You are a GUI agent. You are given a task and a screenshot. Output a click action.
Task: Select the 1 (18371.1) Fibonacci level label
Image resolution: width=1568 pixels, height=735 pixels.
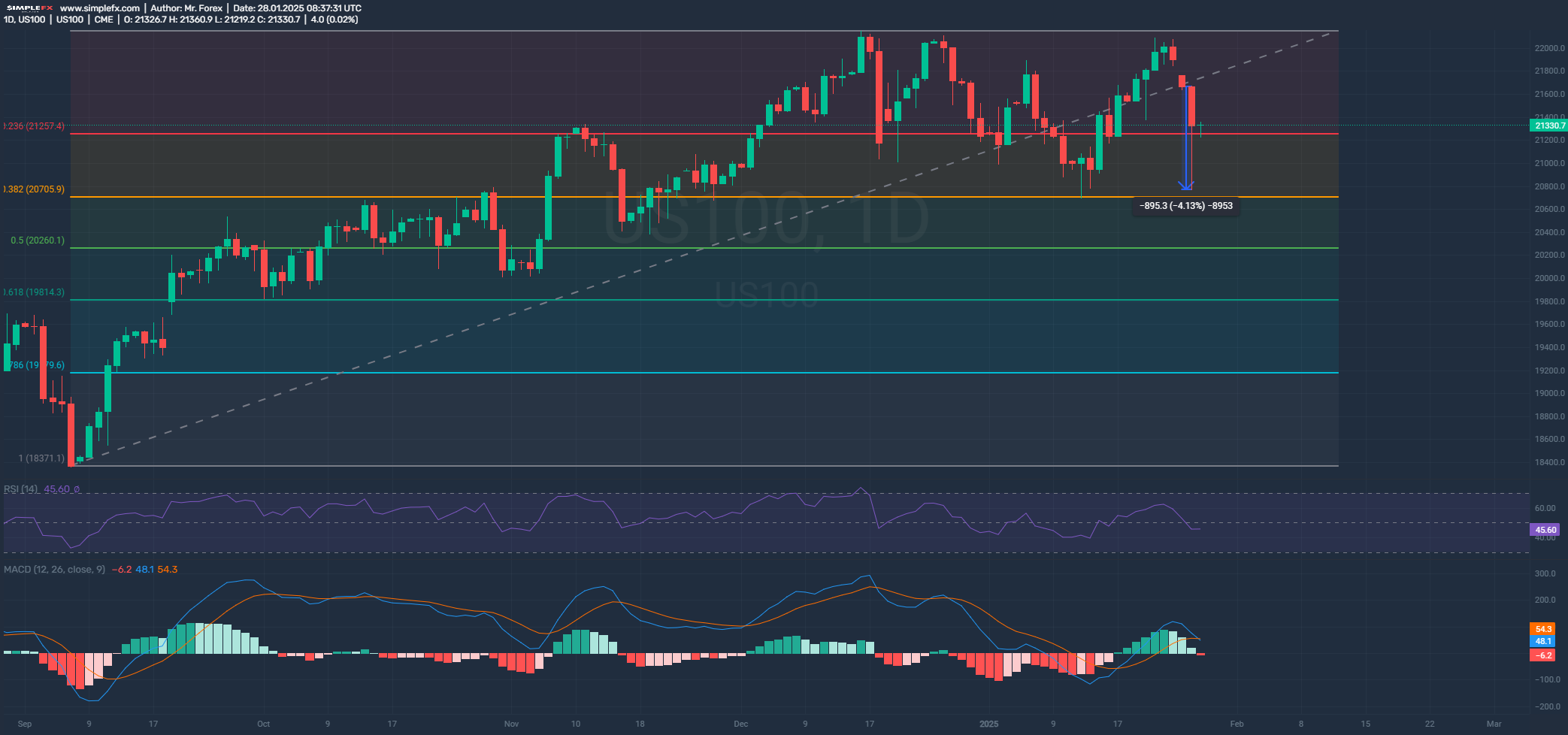coord(41,458)
